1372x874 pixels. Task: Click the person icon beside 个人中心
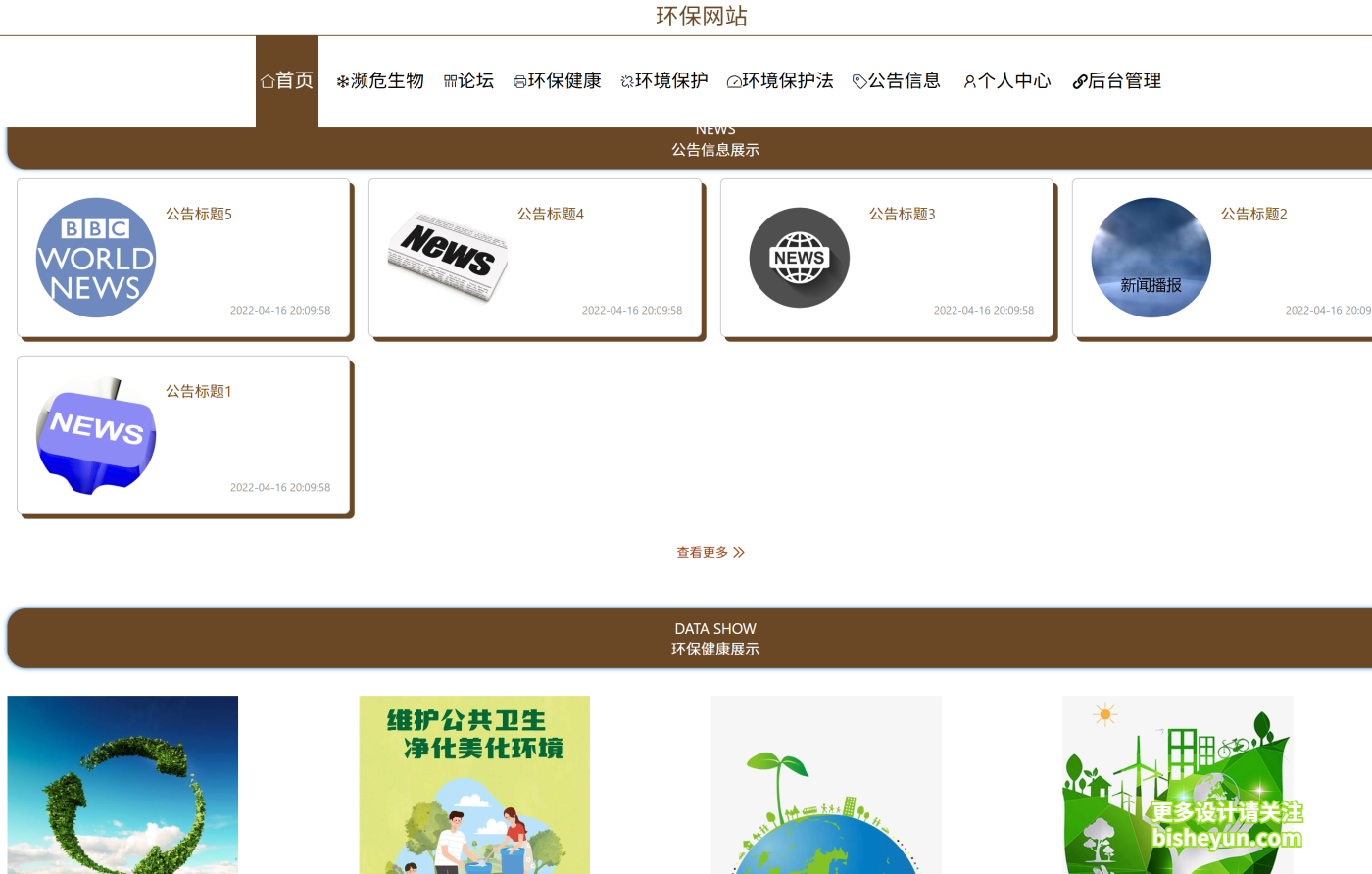coord(968,80)
